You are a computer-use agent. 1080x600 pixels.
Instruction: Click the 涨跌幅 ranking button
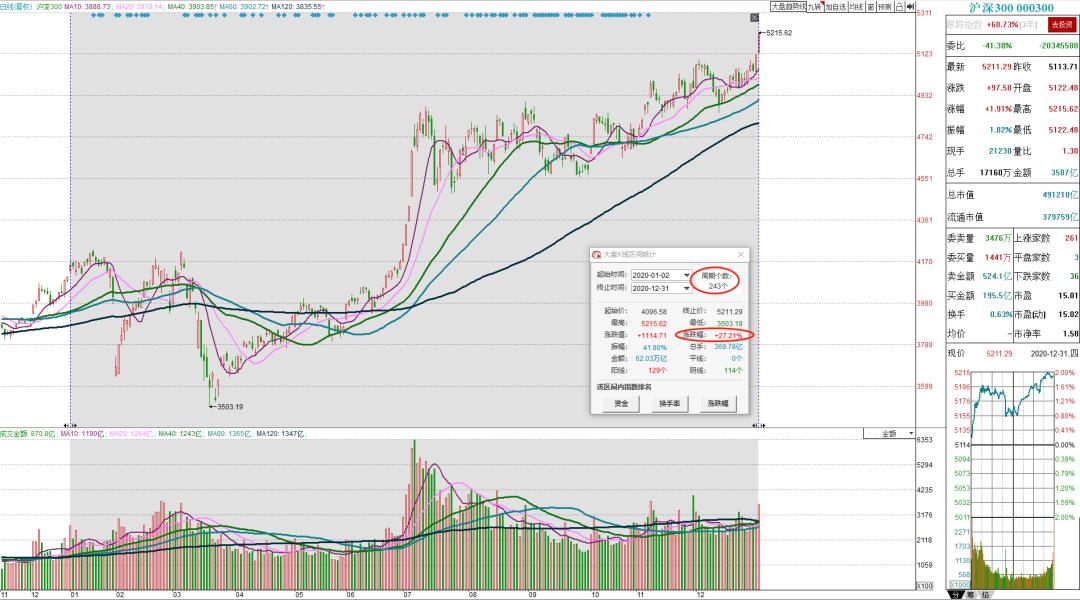[x=716, y=403]
